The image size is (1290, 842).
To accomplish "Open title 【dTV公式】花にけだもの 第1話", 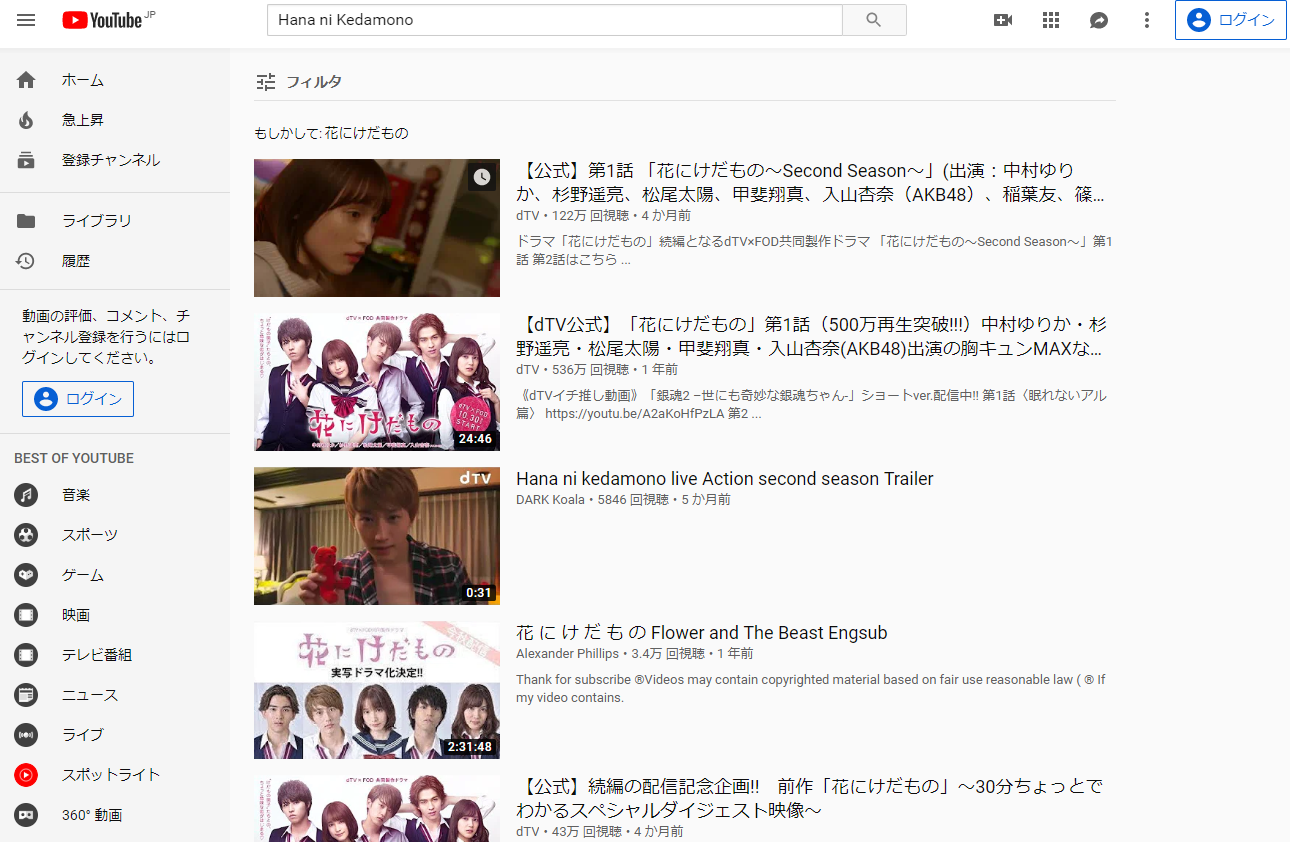I will pos(811,337).
